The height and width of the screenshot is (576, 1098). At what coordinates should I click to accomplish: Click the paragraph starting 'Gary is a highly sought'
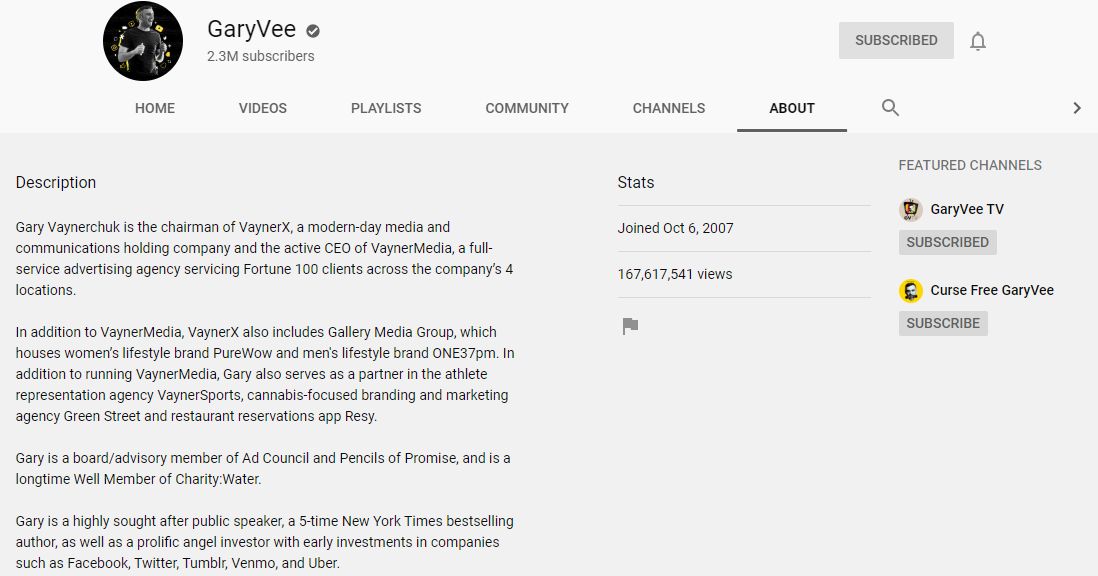tap(264, 542)
